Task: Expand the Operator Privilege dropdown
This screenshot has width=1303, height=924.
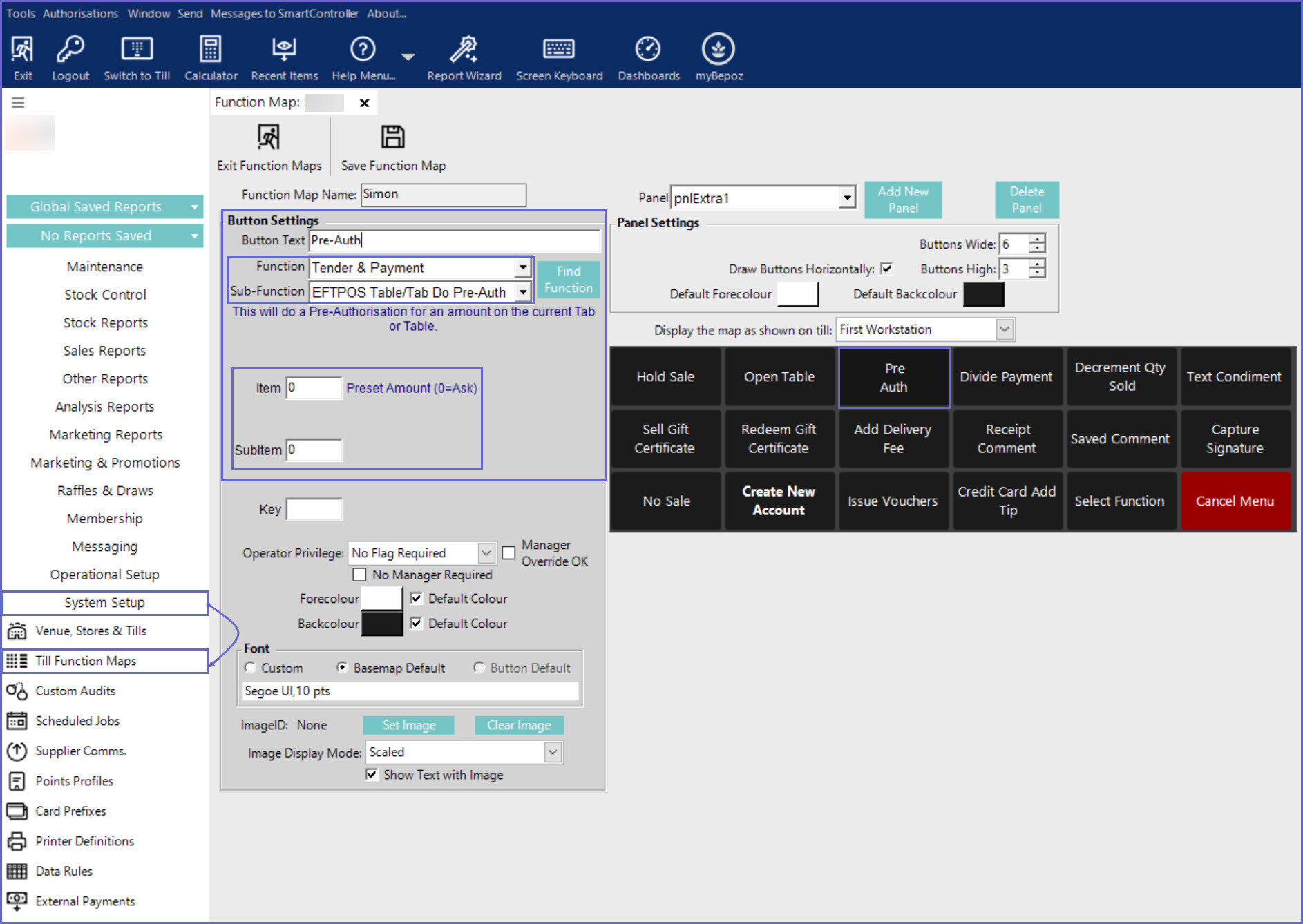Action: point(486,553)
